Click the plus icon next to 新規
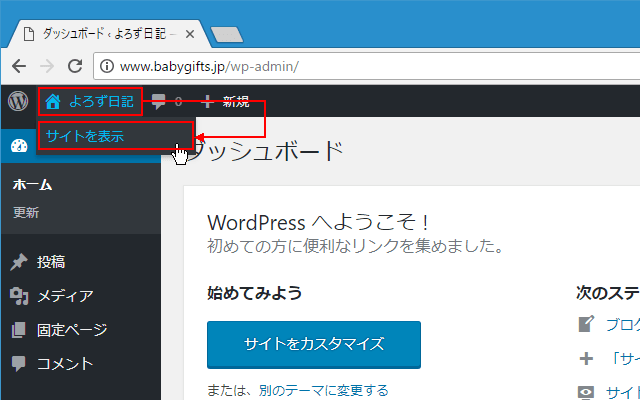This screenshot has width=640, height=400. click(208, 101)
